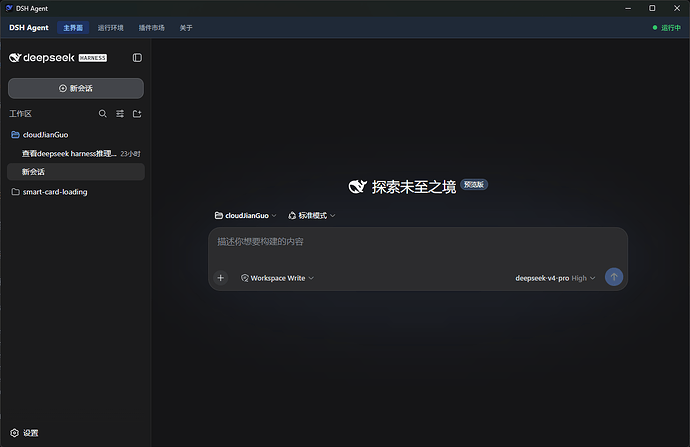Click the 运行中 status indicator

point(667,28)
